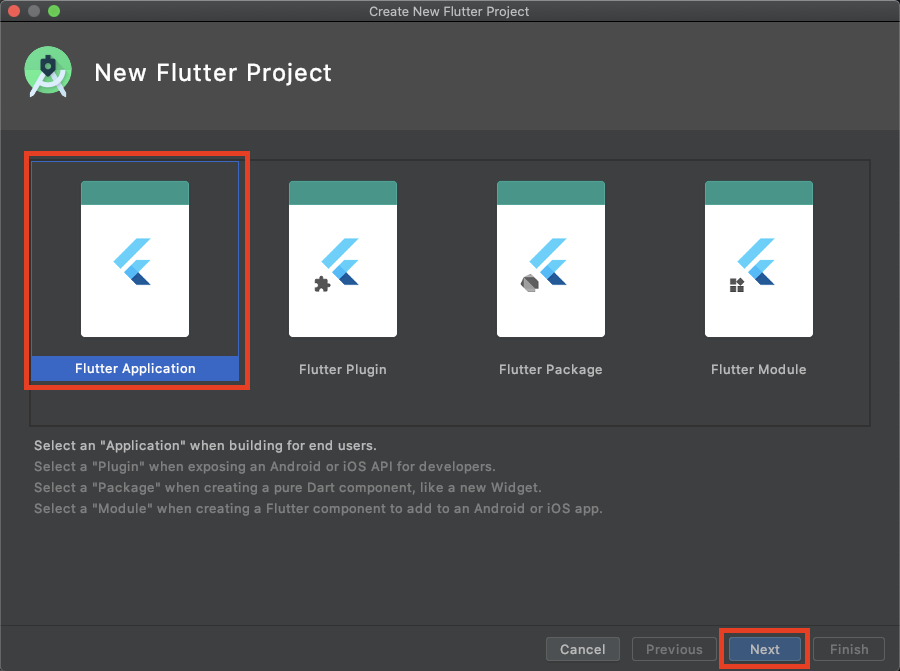Click the Flutter Package label
This screenshot has height=671, width=900.
(x=550, y=370)
